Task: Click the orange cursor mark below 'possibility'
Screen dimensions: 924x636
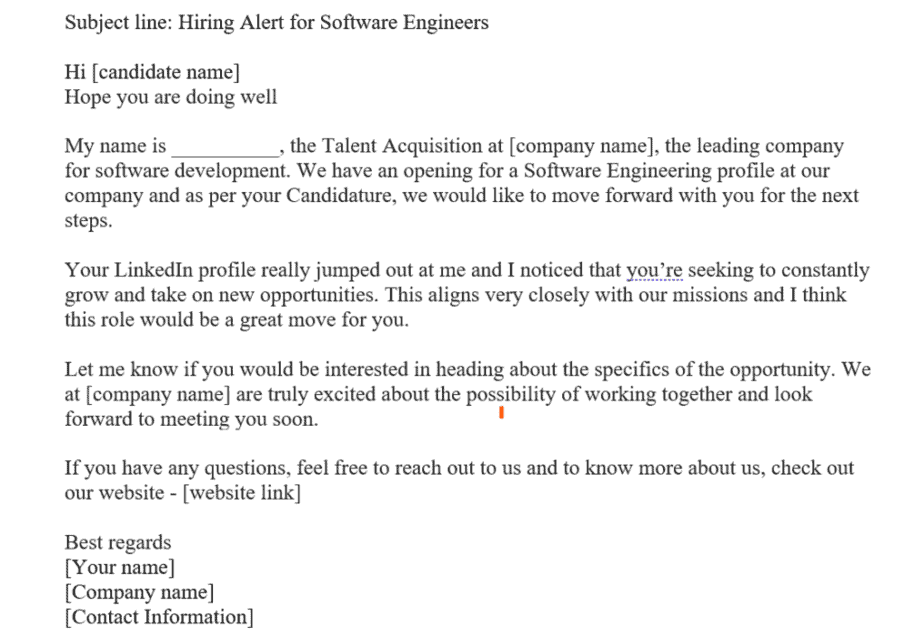Action: click(501, 413)
